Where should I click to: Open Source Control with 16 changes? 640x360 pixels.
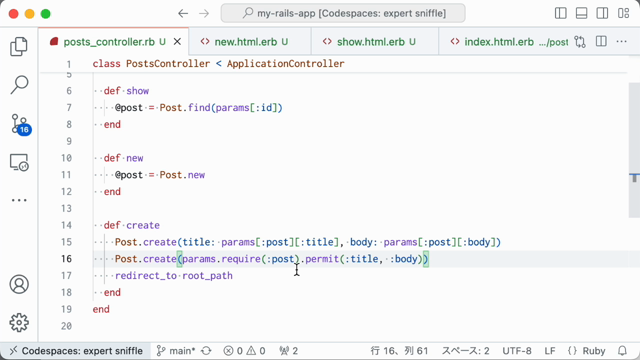point(20,124)
